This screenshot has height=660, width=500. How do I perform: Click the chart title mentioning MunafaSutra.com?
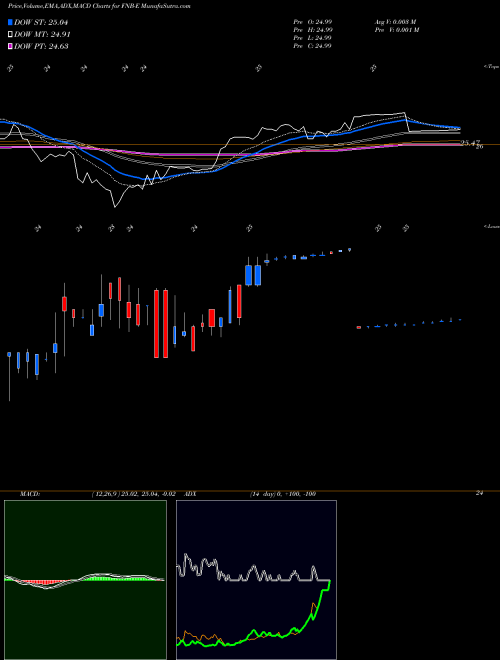pos(99,7)
